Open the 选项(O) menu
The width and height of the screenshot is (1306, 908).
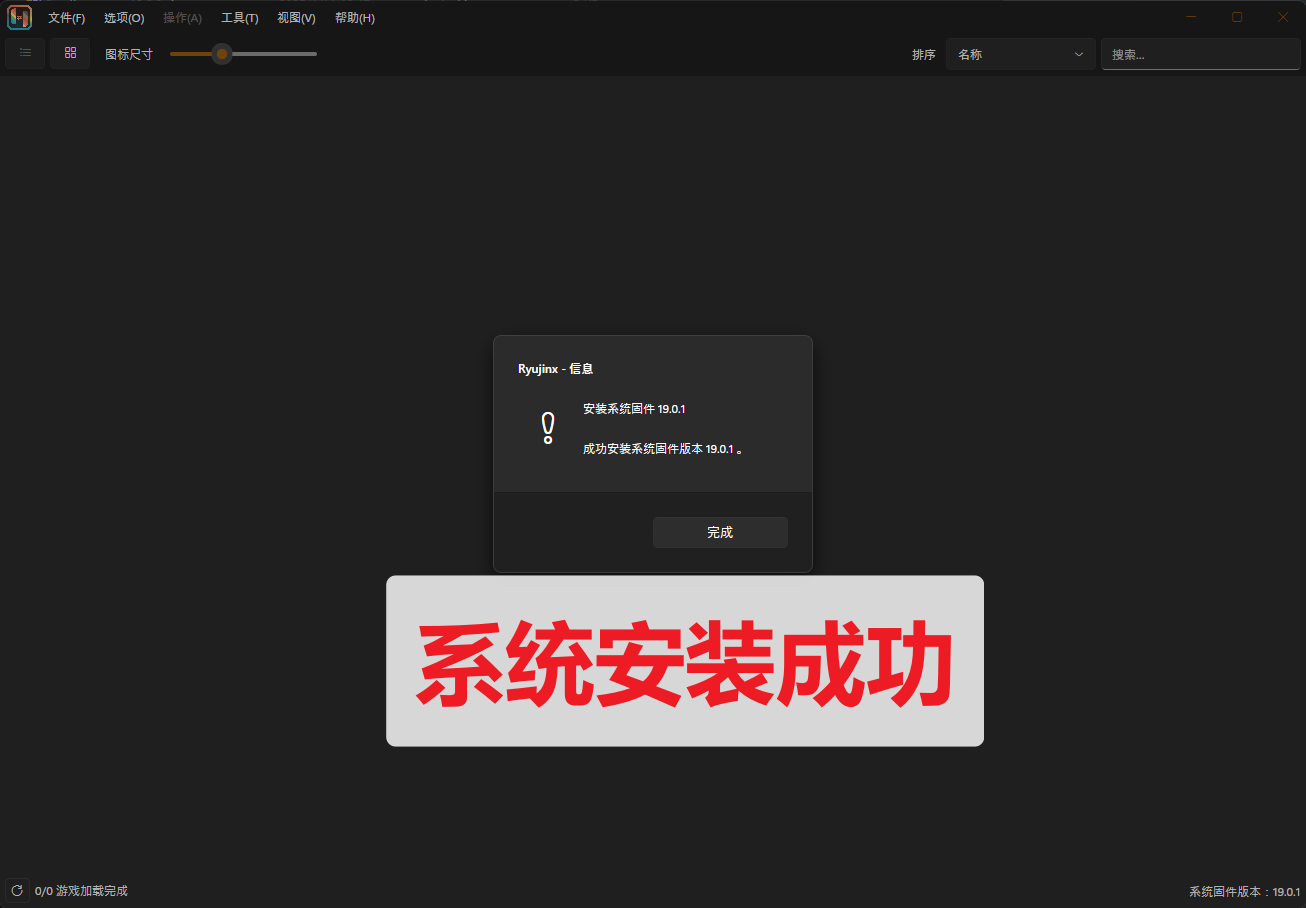tap(124, 18)
